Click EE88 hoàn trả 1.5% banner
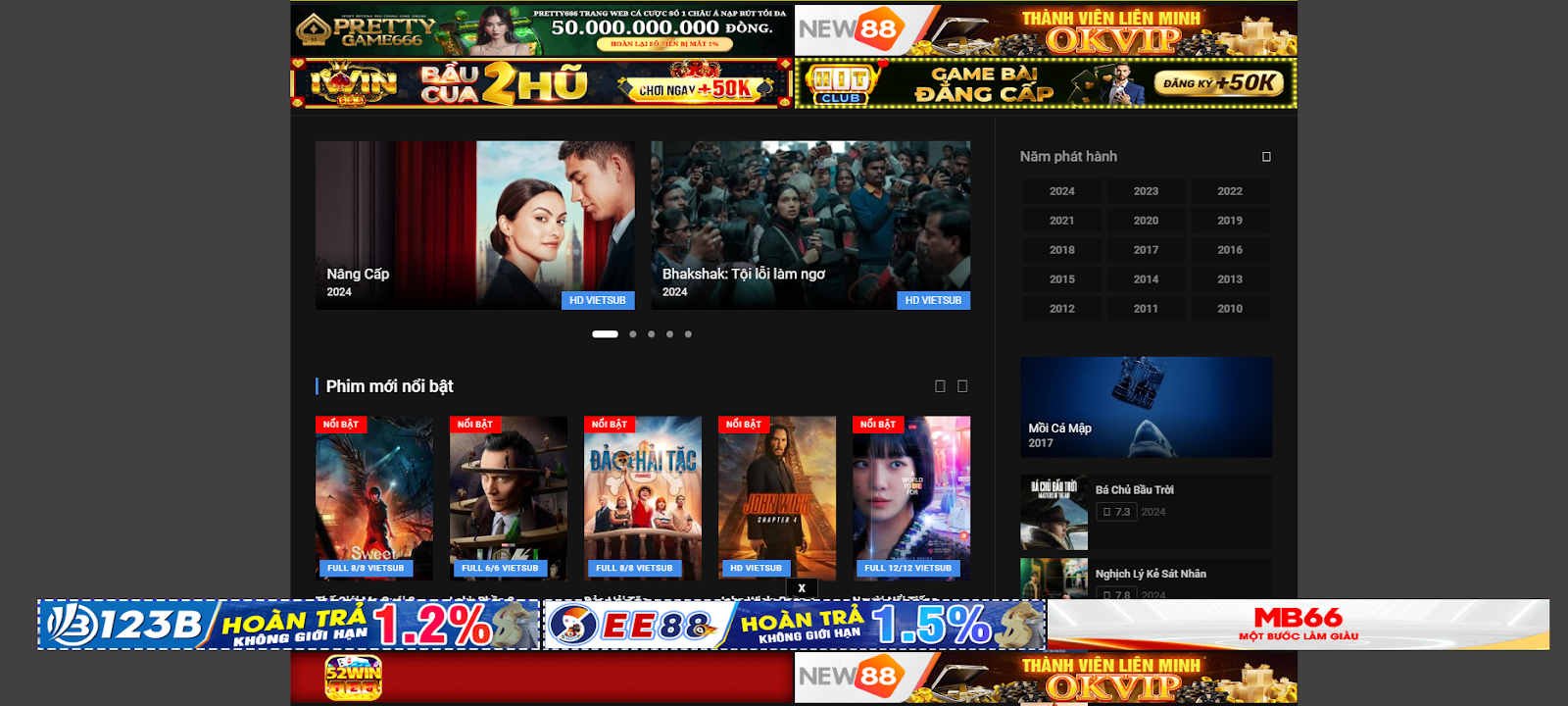The width and height of the screenshot is (1568, 706). (795, 625)
